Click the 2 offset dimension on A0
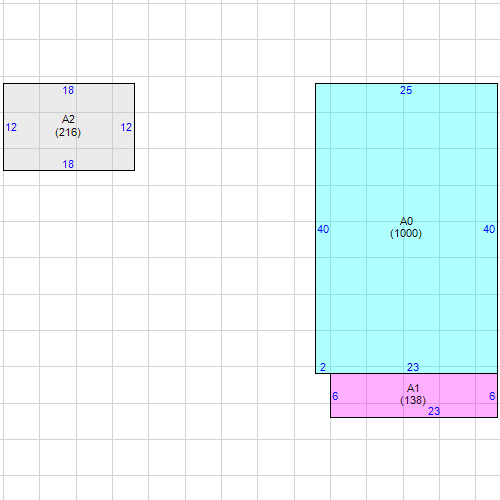The height and width of the screenshot is (500, 500). click(x=323, y=367)
